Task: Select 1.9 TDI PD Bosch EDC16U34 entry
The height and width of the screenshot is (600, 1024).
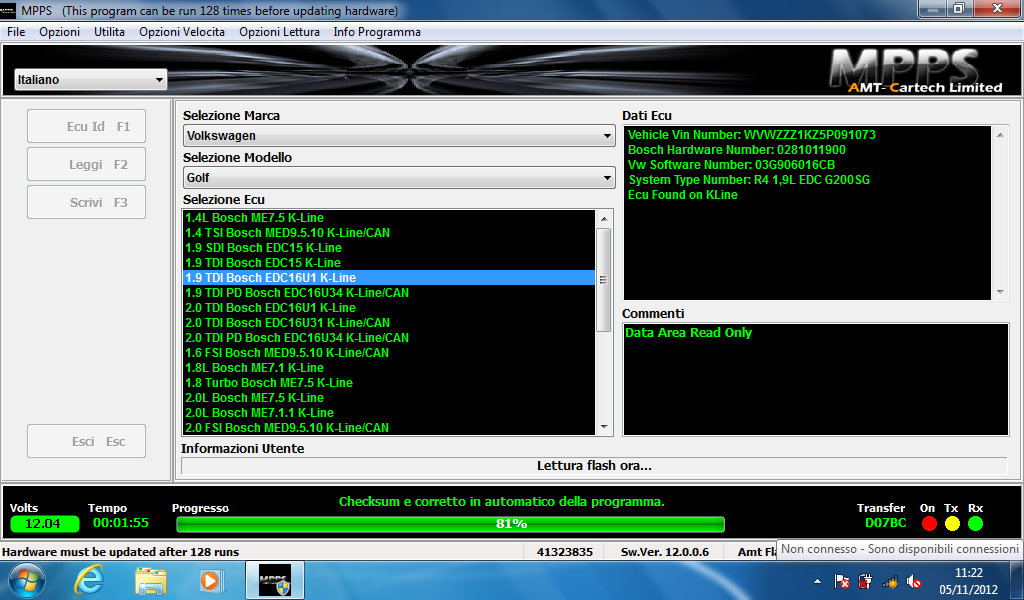Action: click(x=389, y=292)
